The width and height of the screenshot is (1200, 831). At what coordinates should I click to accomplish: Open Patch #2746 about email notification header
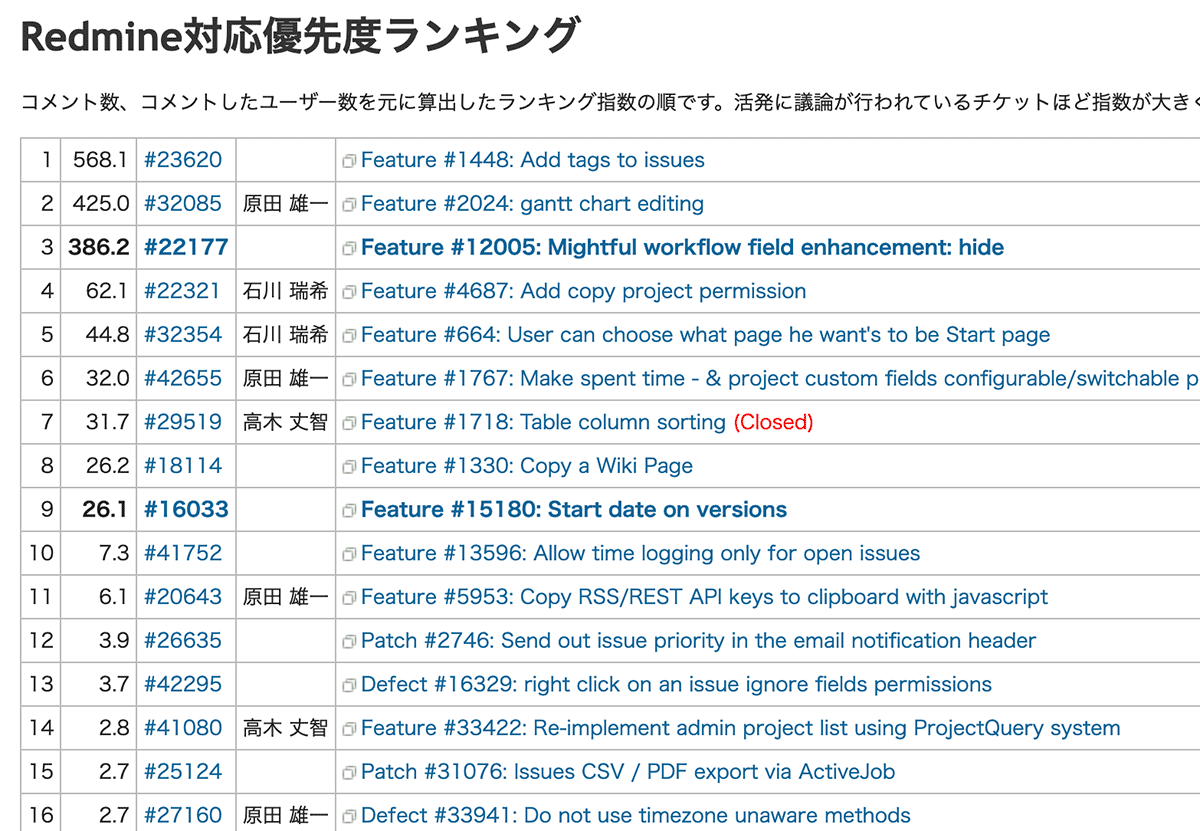point(699,640)
